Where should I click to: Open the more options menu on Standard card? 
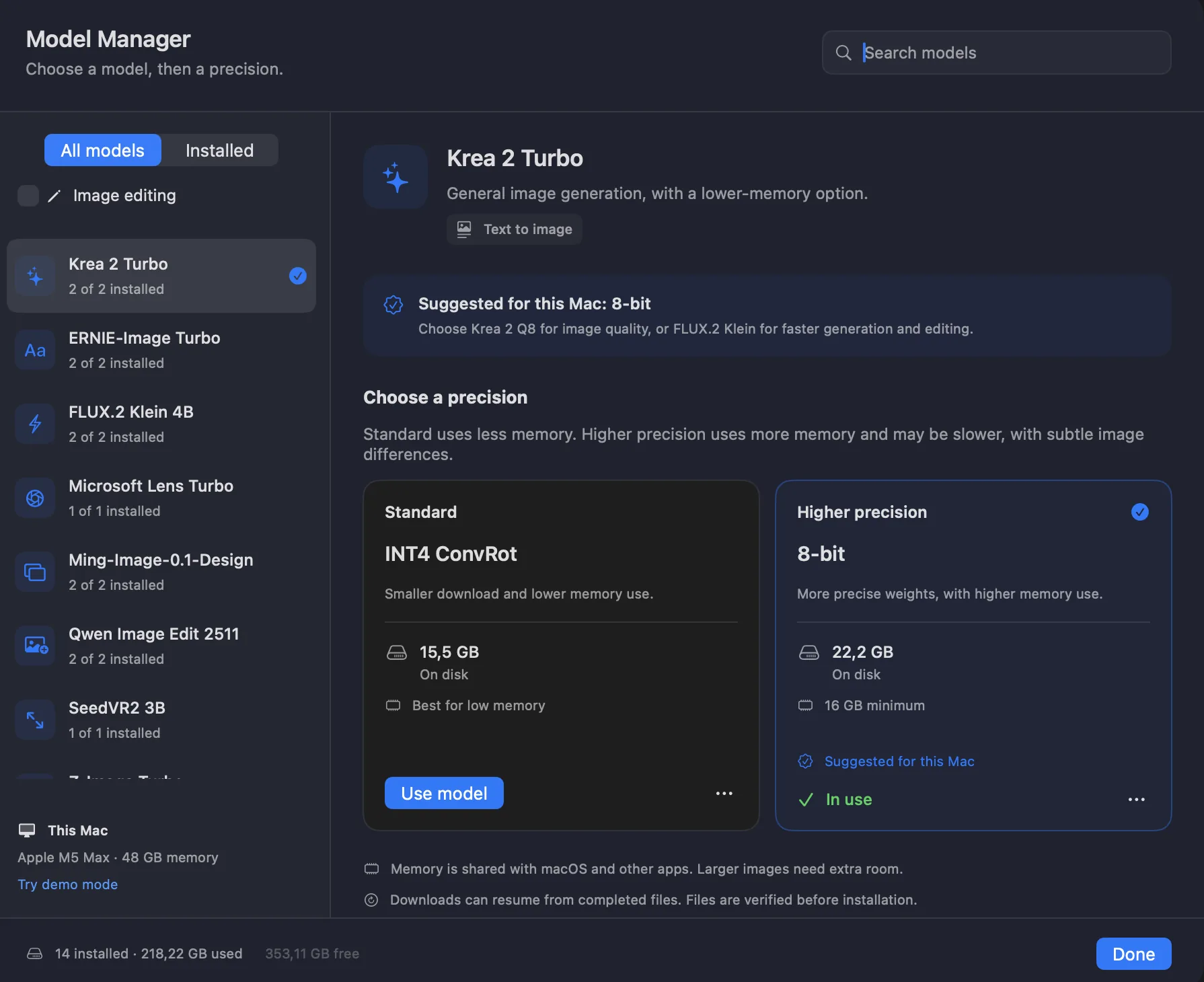(724, 794)
